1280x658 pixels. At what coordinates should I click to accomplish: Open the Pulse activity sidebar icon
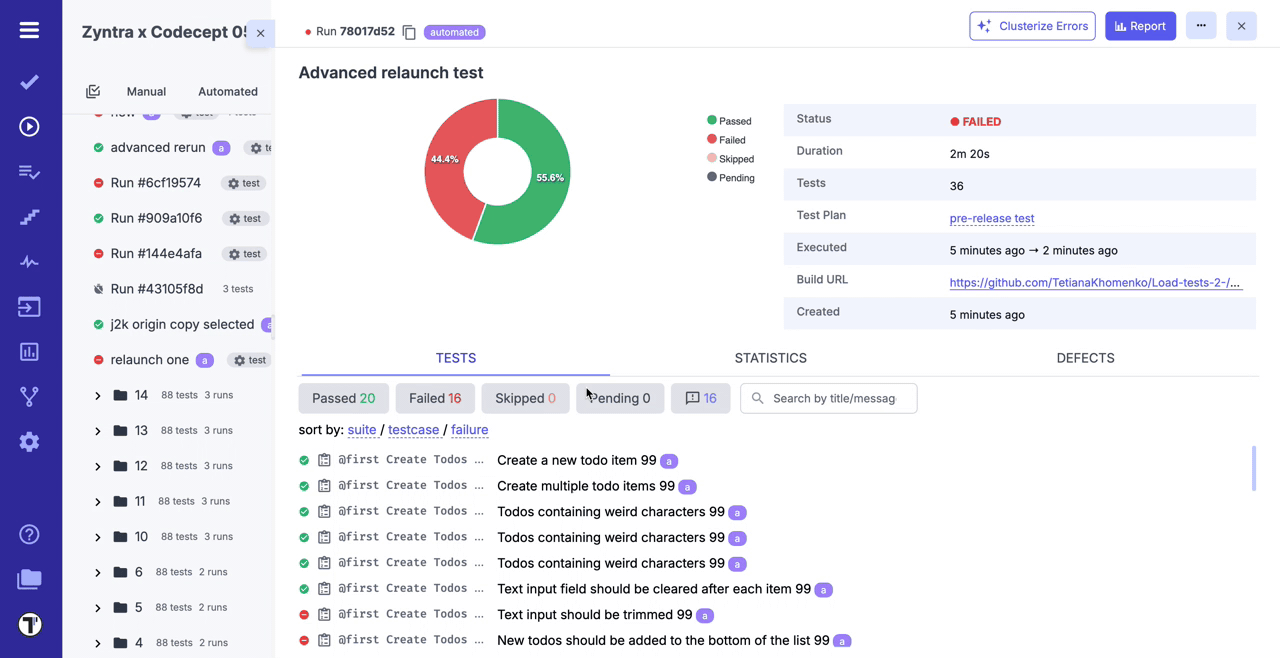(x=29, y=262)
